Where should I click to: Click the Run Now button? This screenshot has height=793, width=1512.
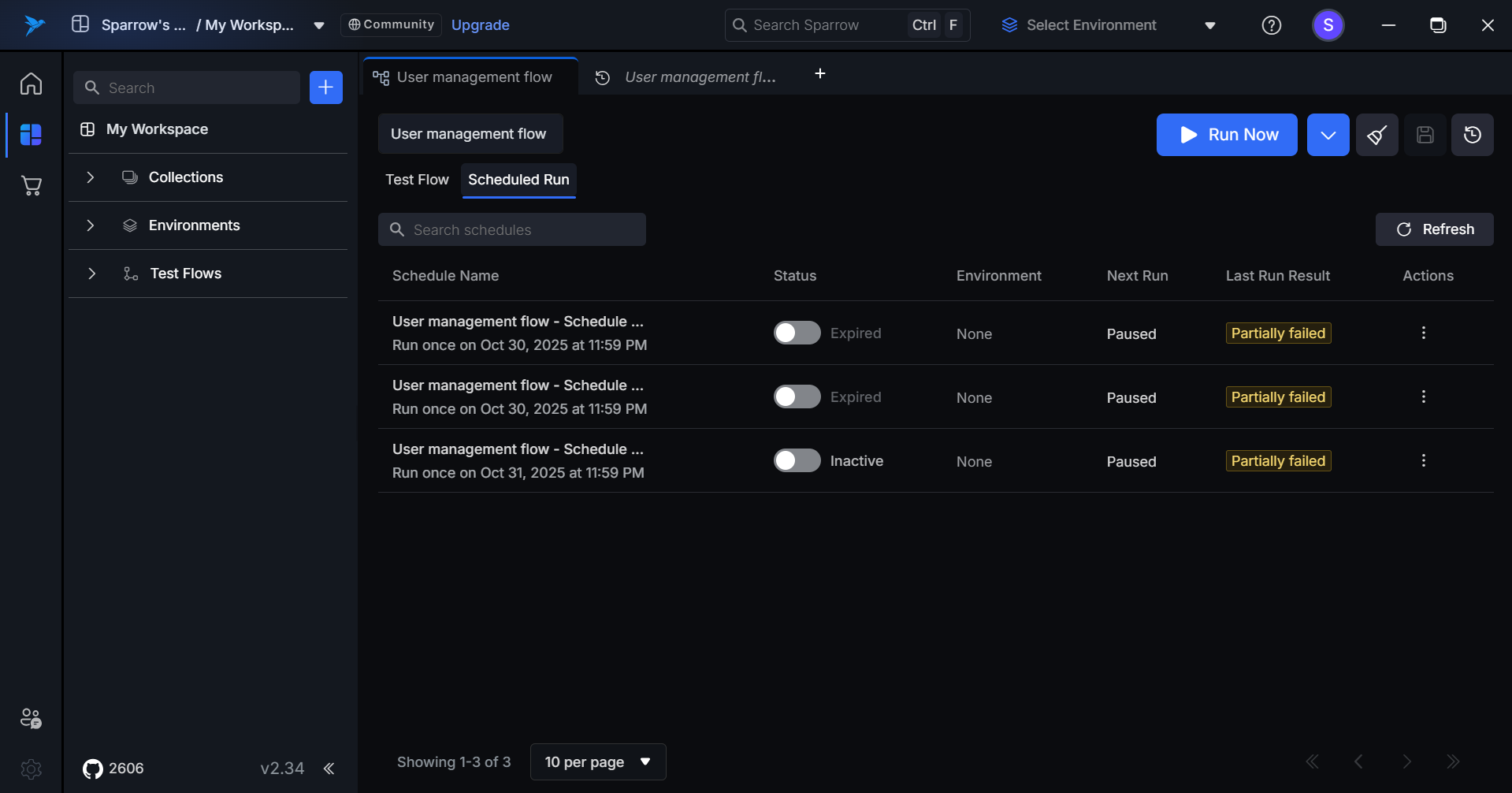coord(1226,135)
